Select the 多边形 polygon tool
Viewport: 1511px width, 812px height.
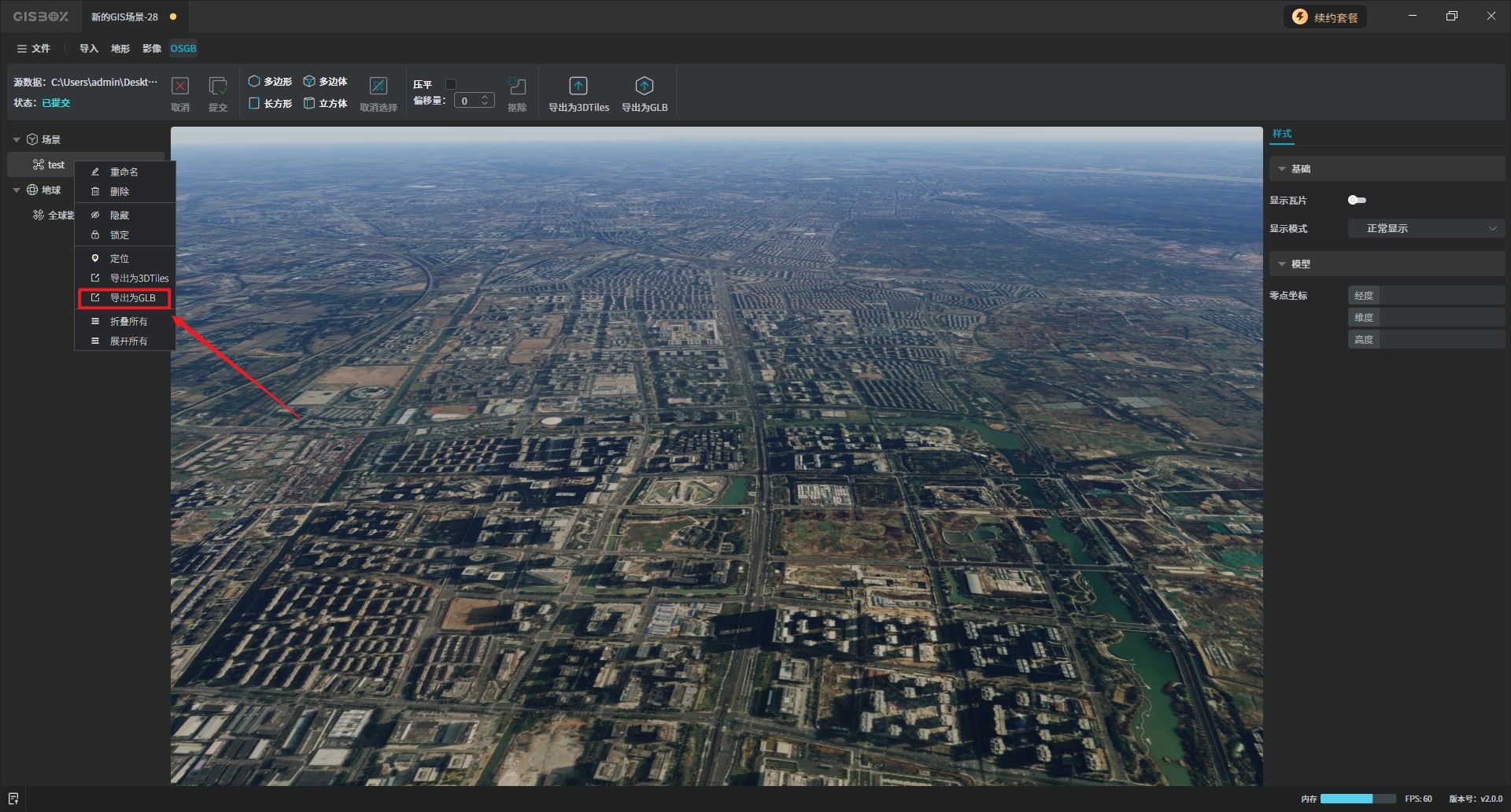[270, 82]
